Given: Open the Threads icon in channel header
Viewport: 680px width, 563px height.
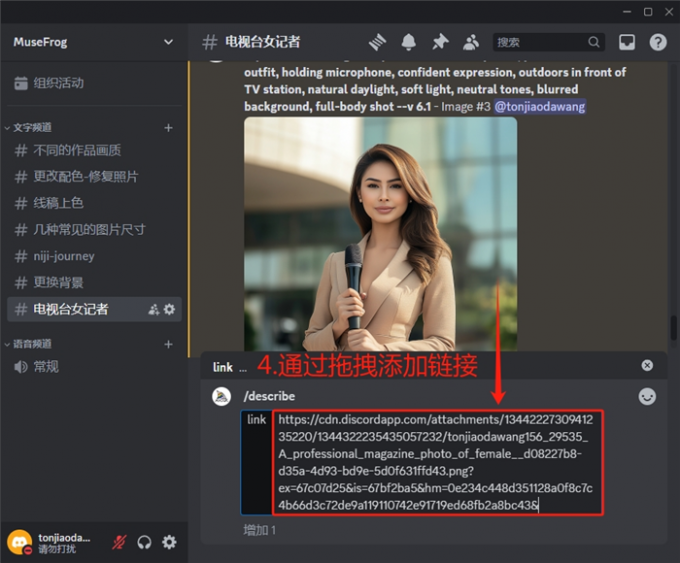Looking at the screenshot, I should pos(377,42).
